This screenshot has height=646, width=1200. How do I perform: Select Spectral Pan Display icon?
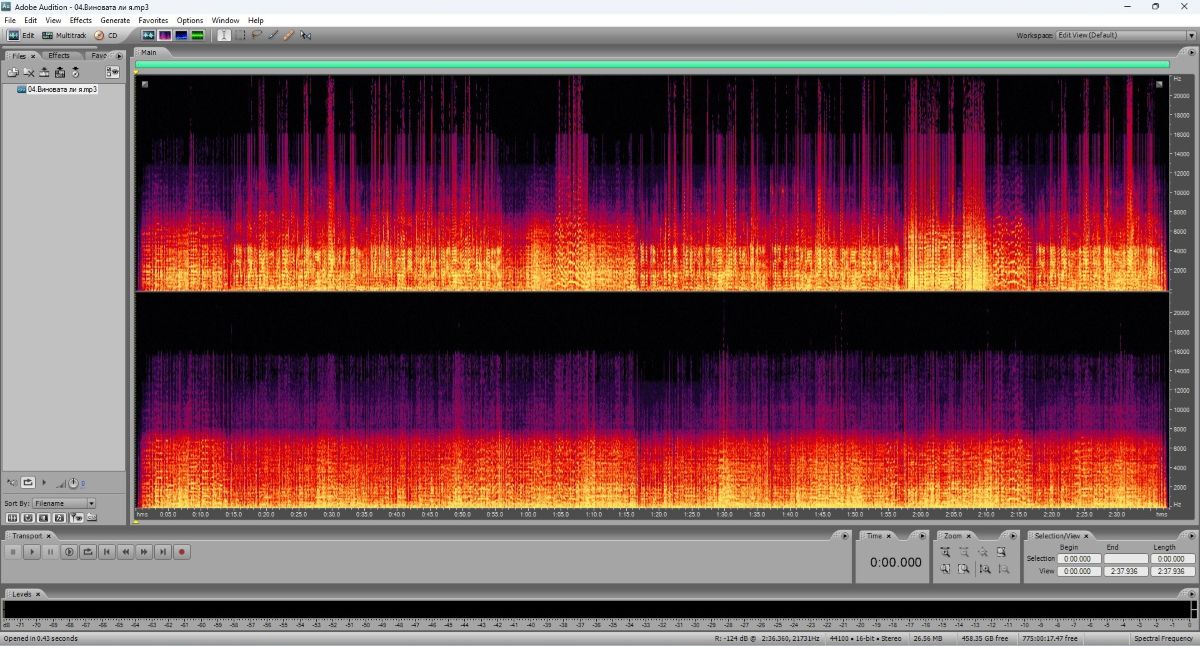pyautogui.click(x=181, y=35)
